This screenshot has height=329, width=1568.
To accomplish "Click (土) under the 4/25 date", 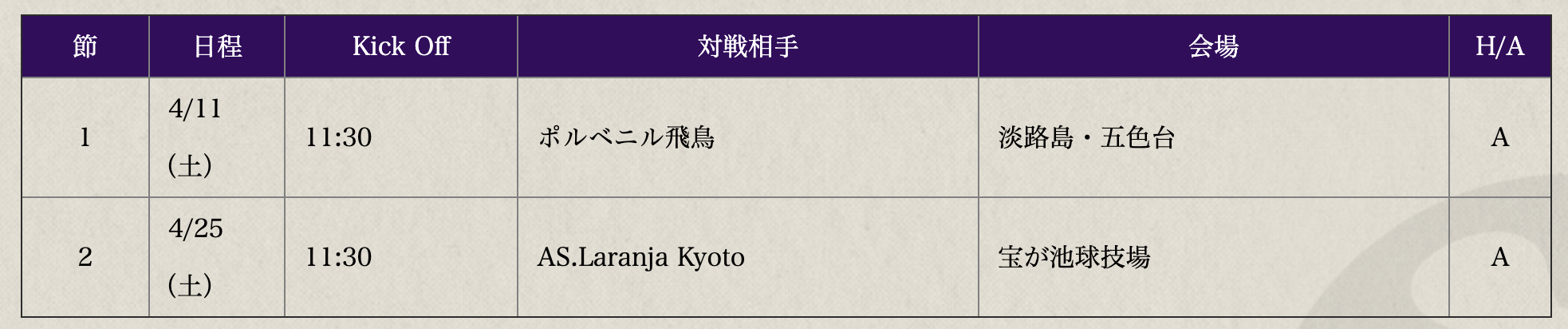I will [190, 286].
